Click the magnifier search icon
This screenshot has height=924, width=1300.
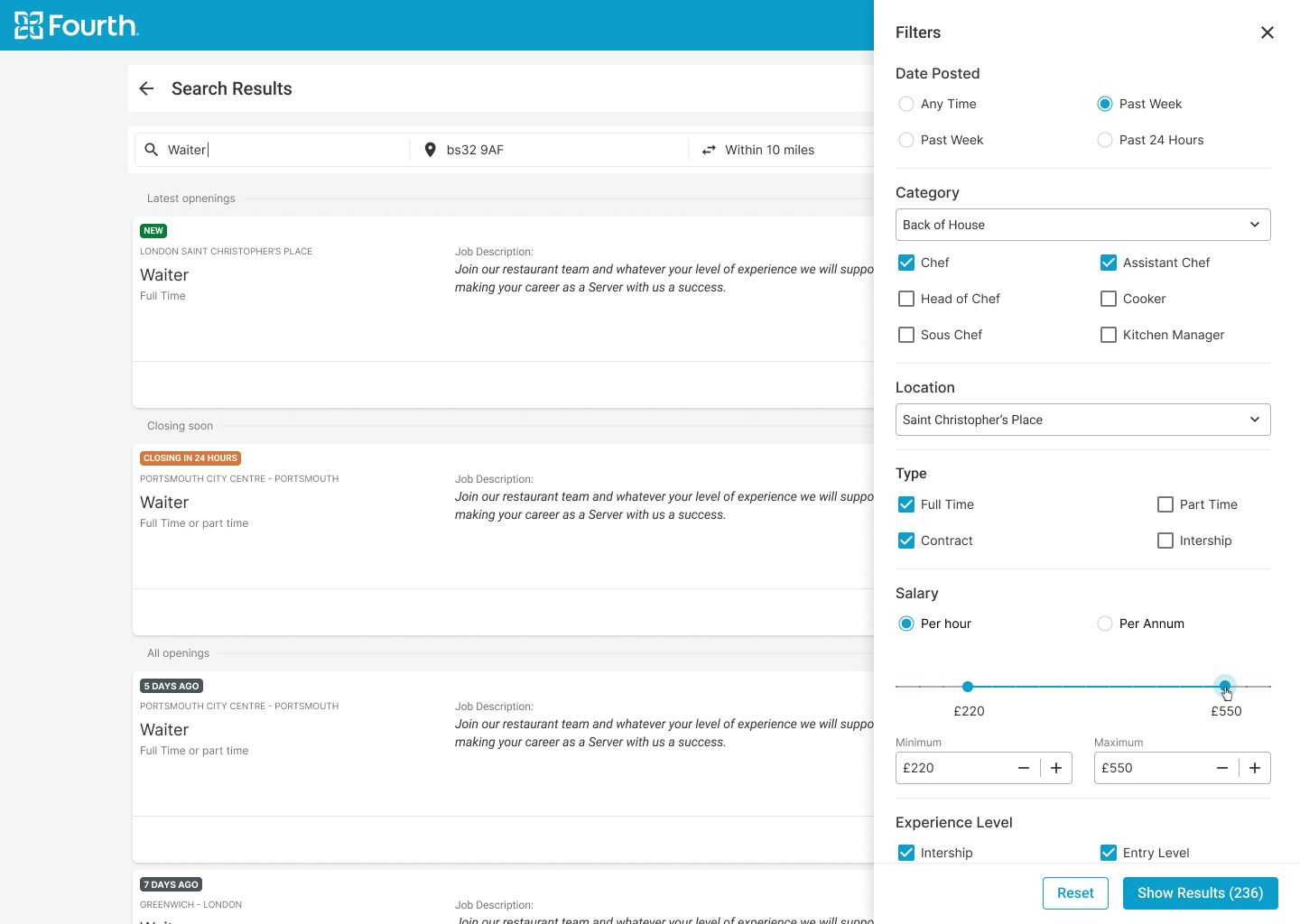point(152,150)
